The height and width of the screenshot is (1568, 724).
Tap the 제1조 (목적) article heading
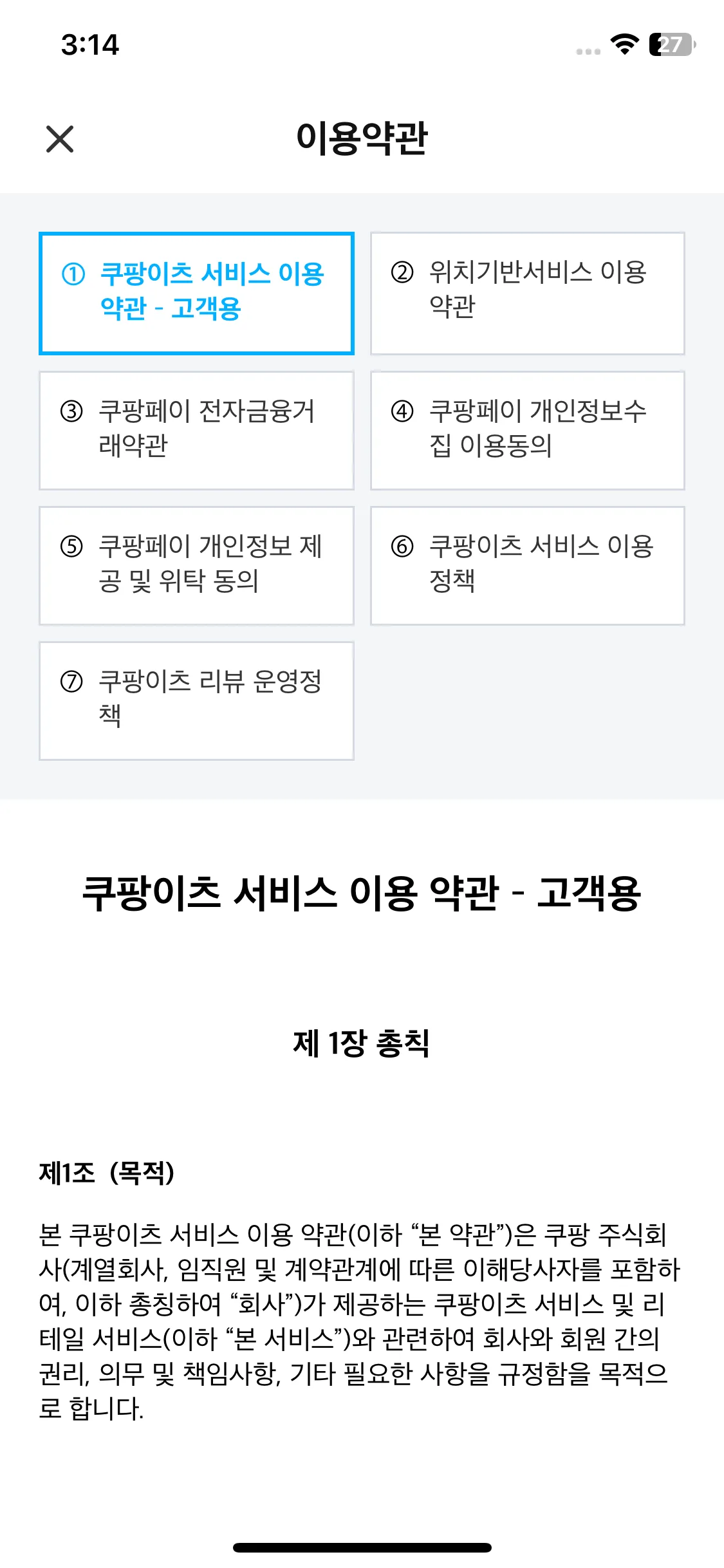(x=107, y=1173)
